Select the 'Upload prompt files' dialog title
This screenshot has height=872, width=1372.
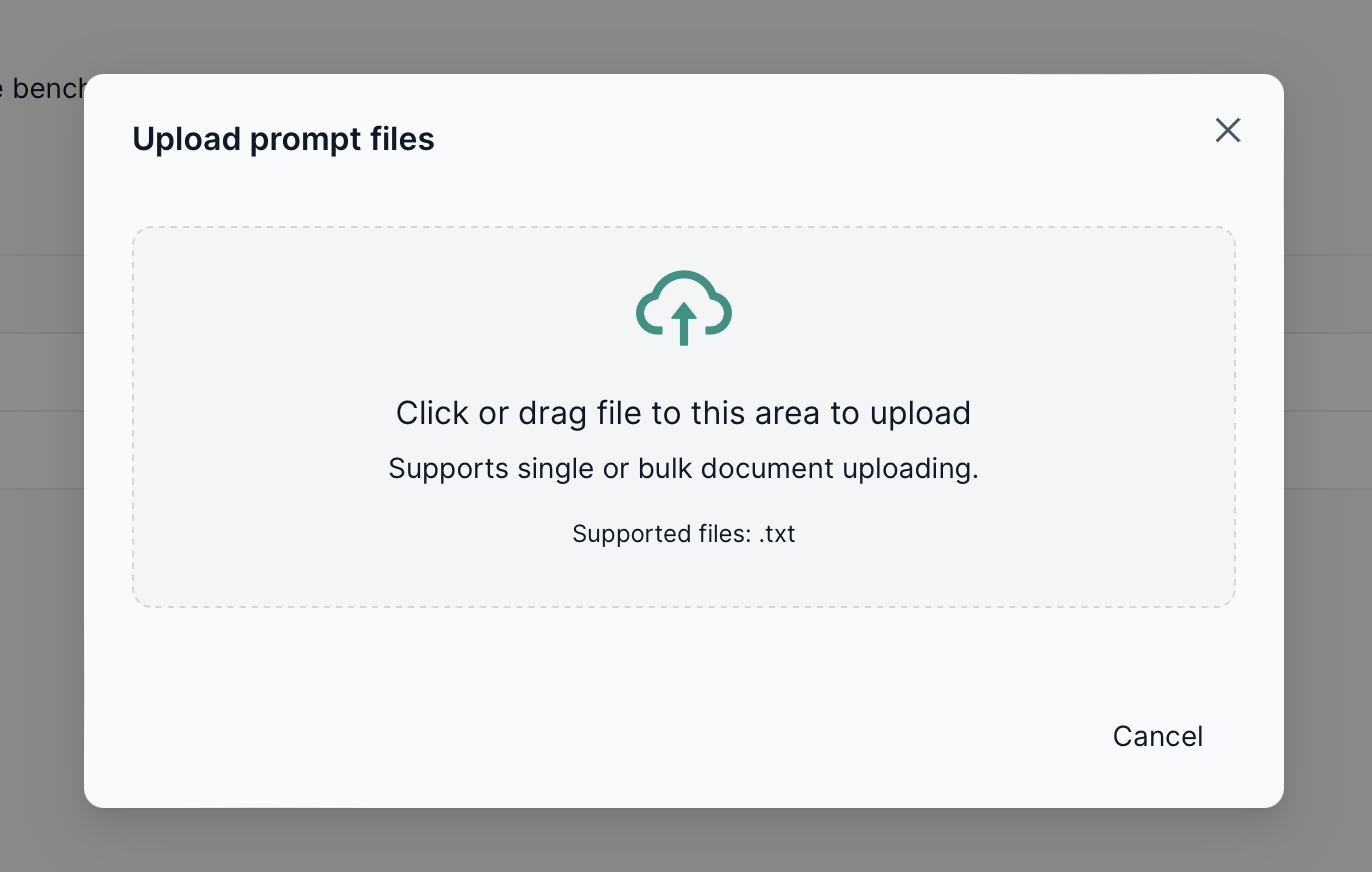283,138
